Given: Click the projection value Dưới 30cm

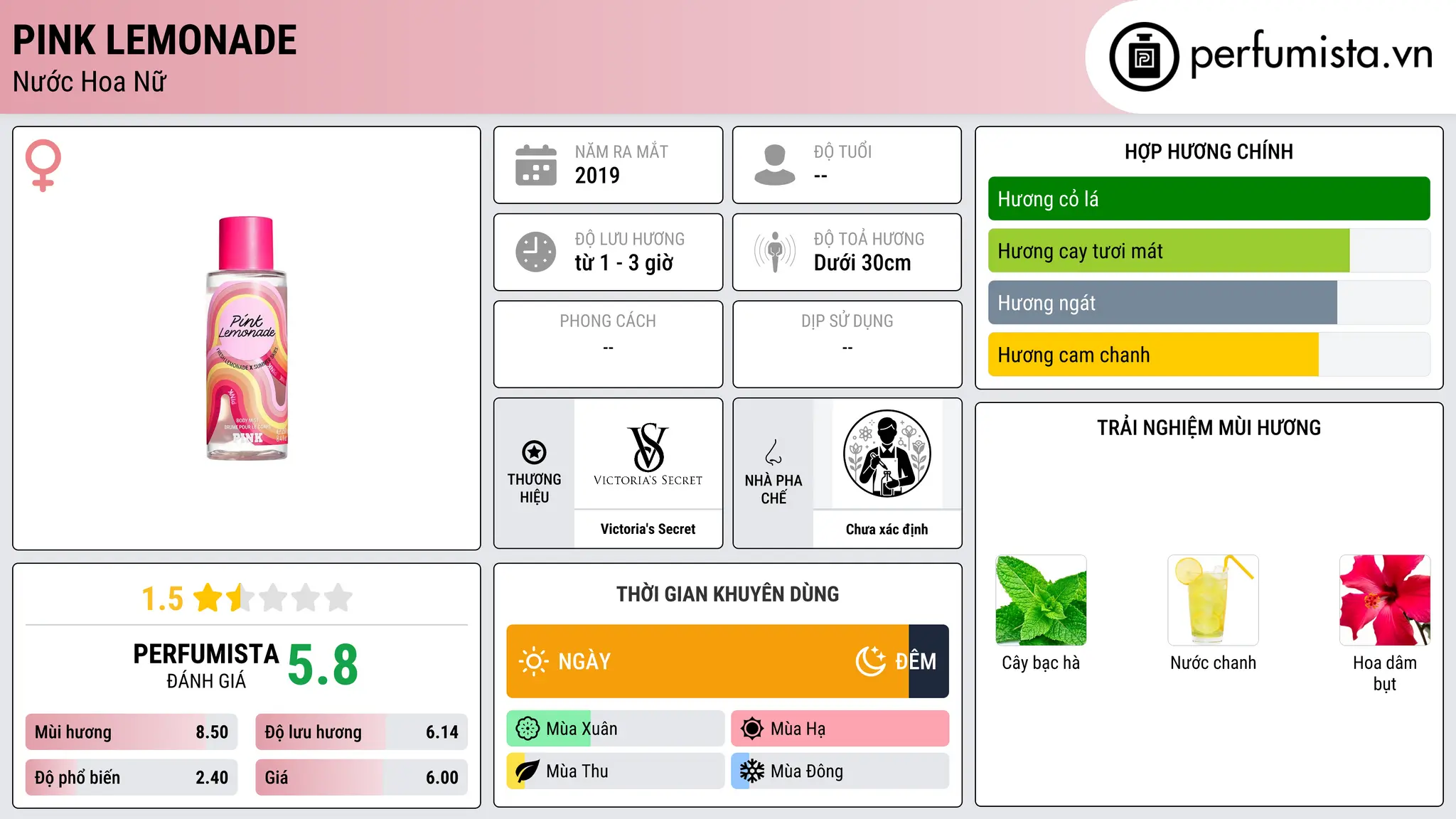Looking at the screenshot, I should click(862, 263).
